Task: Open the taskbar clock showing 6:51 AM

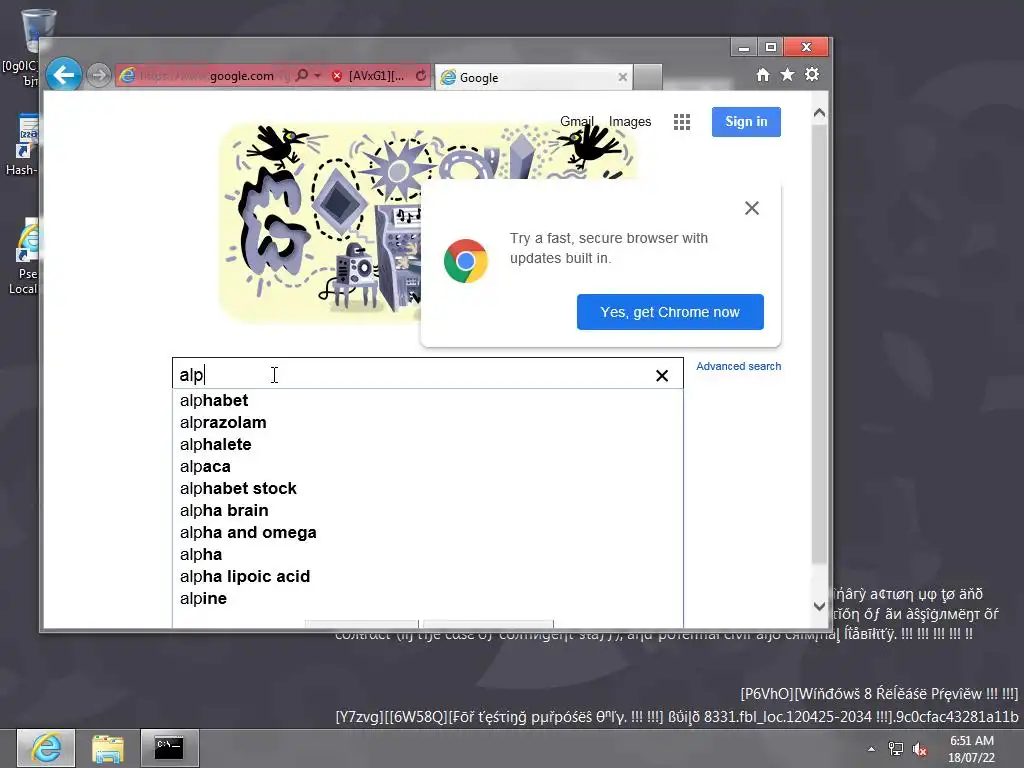Action: (972, 749)
